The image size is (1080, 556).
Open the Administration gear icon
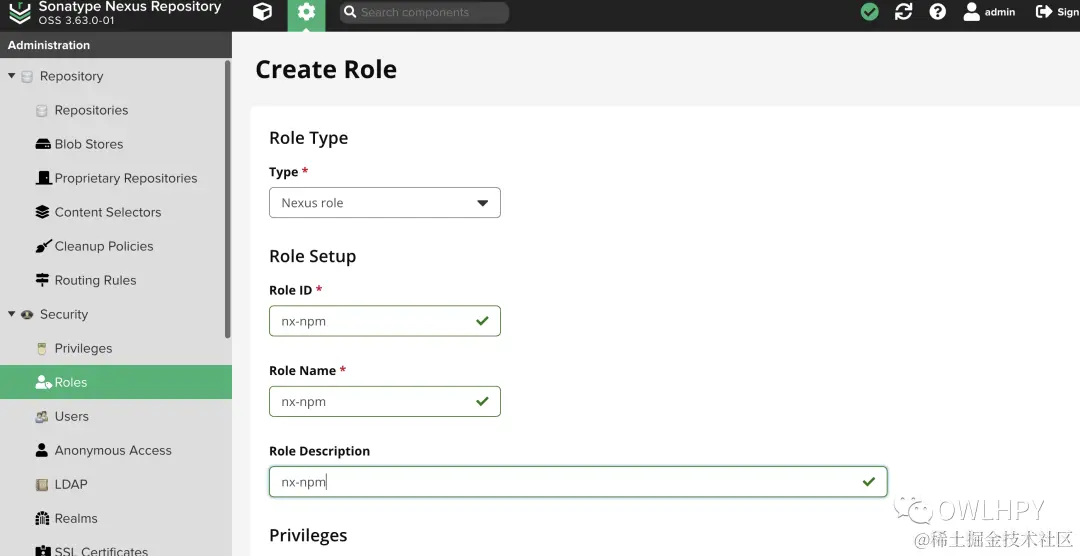pyautogui.click(x=306, y=12)
